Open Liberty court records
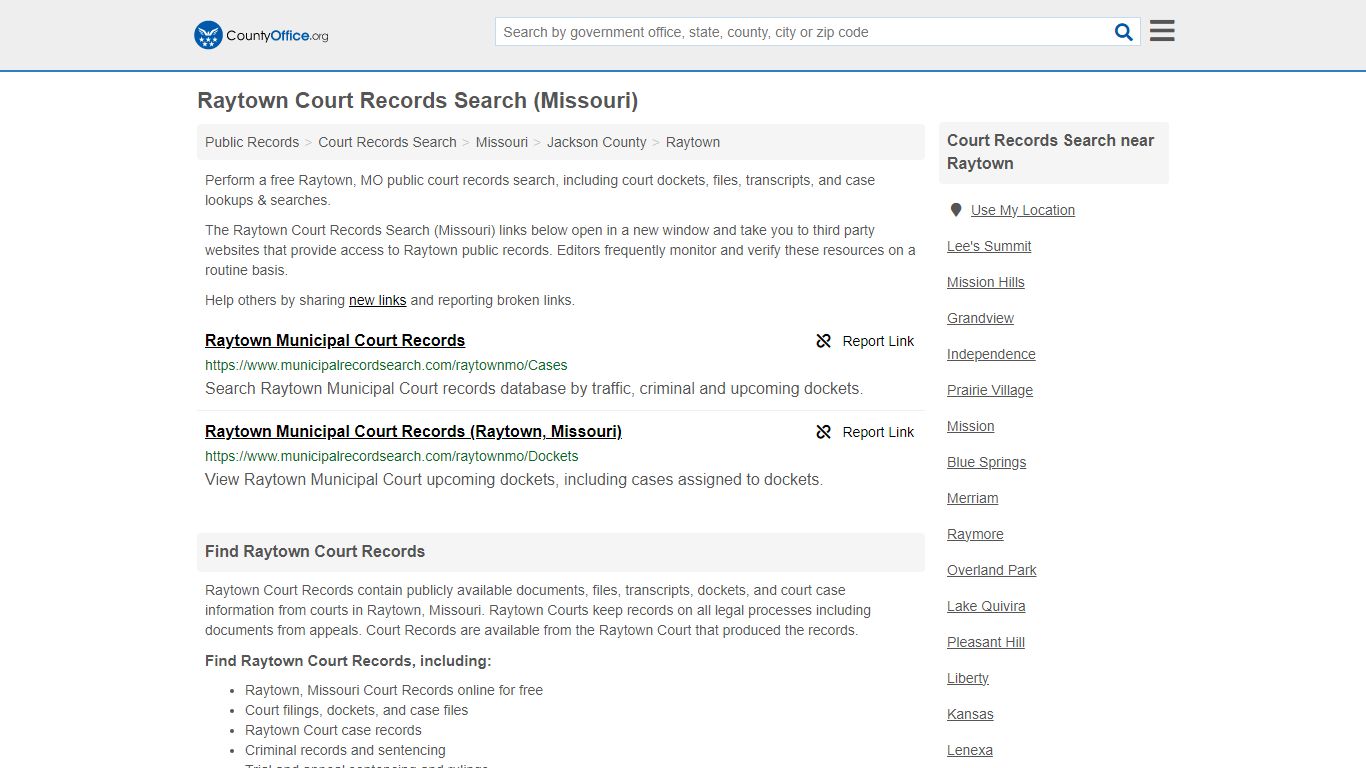 (968, 678)
